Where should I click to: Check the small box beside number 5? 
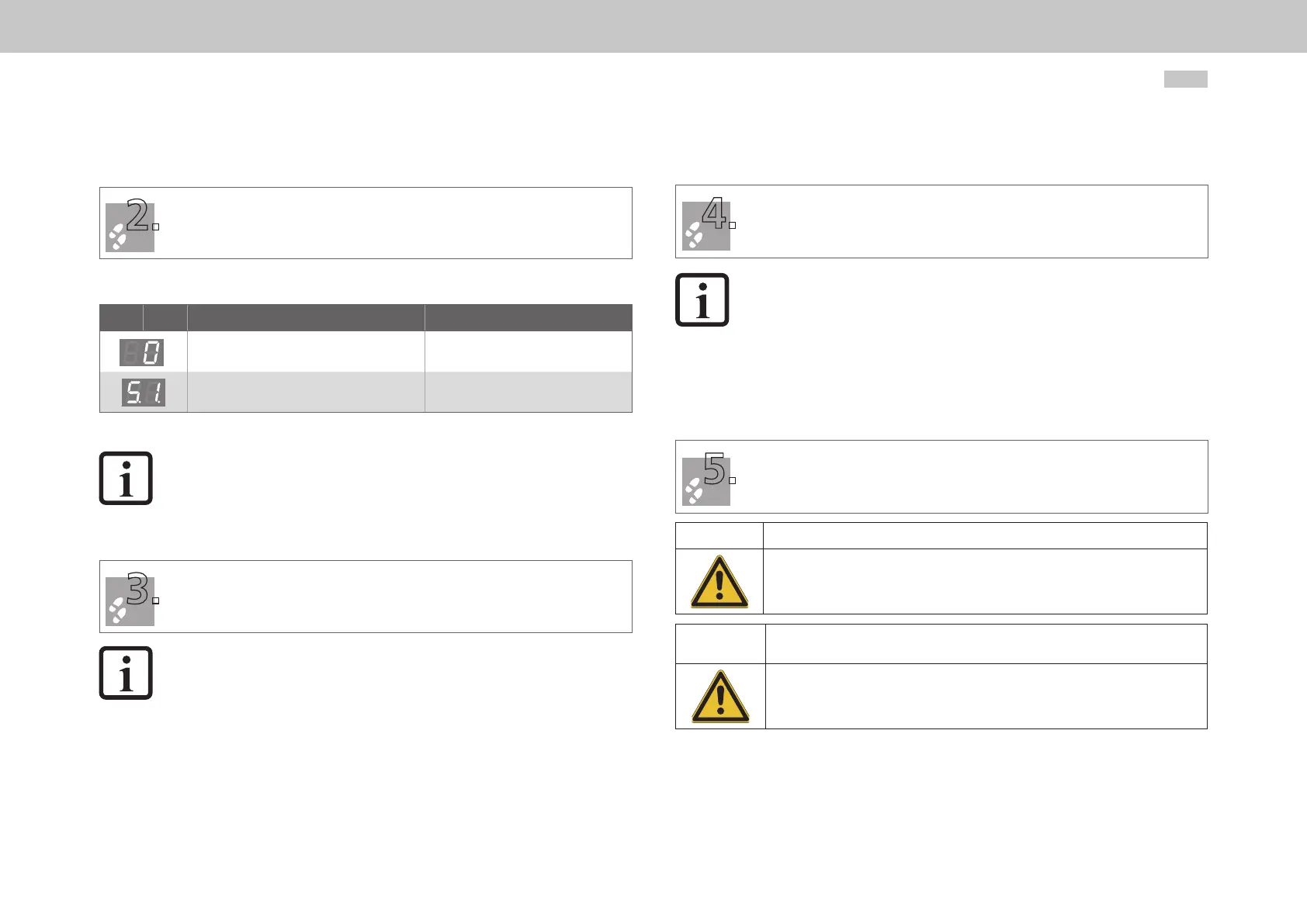[732, 480]
